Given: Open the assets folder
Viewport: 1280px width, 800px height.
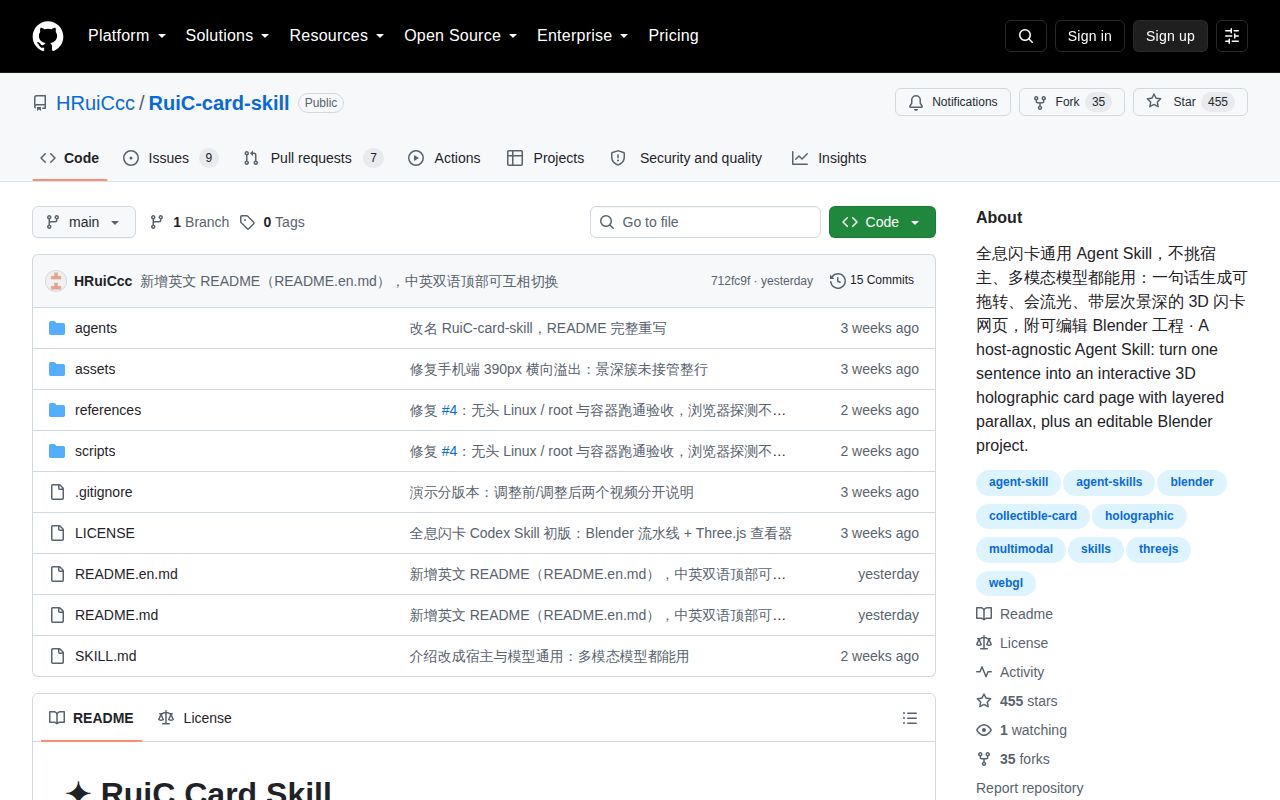Looking at the screenshot, I should coord(95,369).
